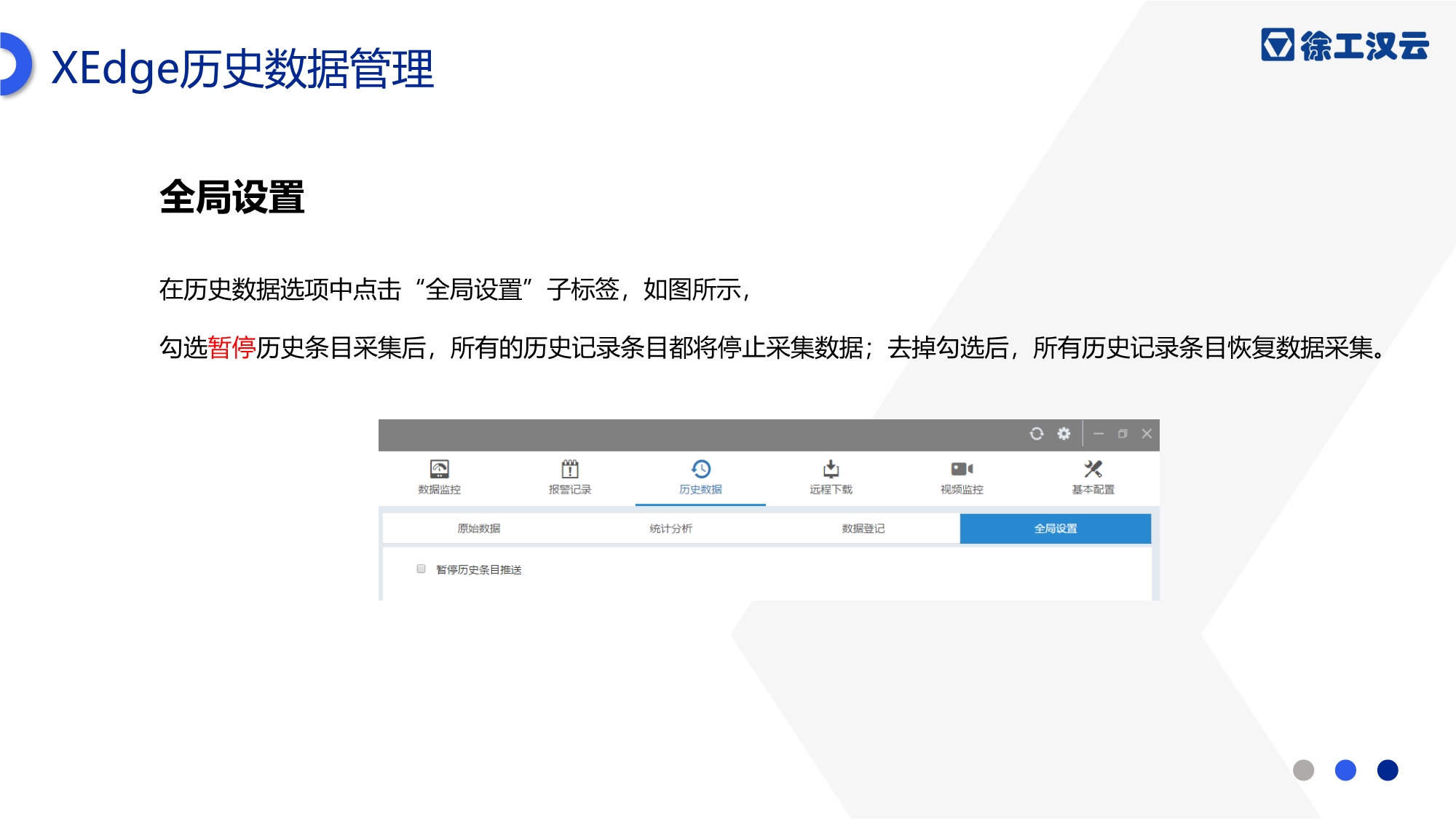Image resolution: width=1456 pixels, height=819 pixels.
Task: Open the 视频监控 camera icon
Action: click(x=962, y=469)
